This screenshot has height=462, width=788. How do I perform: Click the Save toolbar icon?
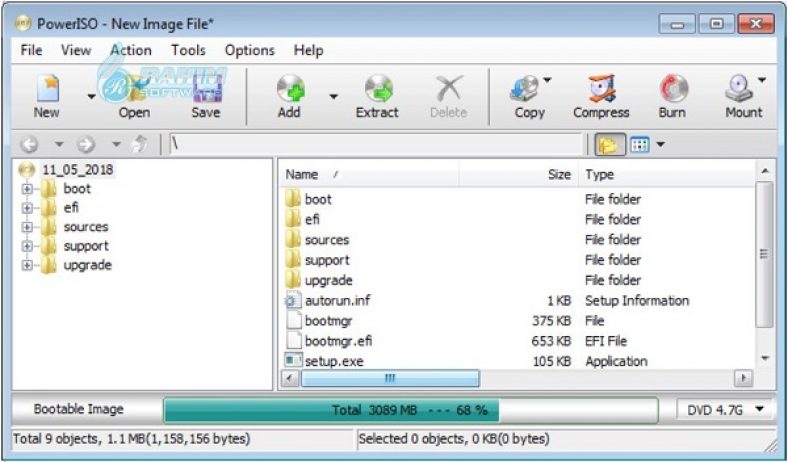(x=206, y=89)
